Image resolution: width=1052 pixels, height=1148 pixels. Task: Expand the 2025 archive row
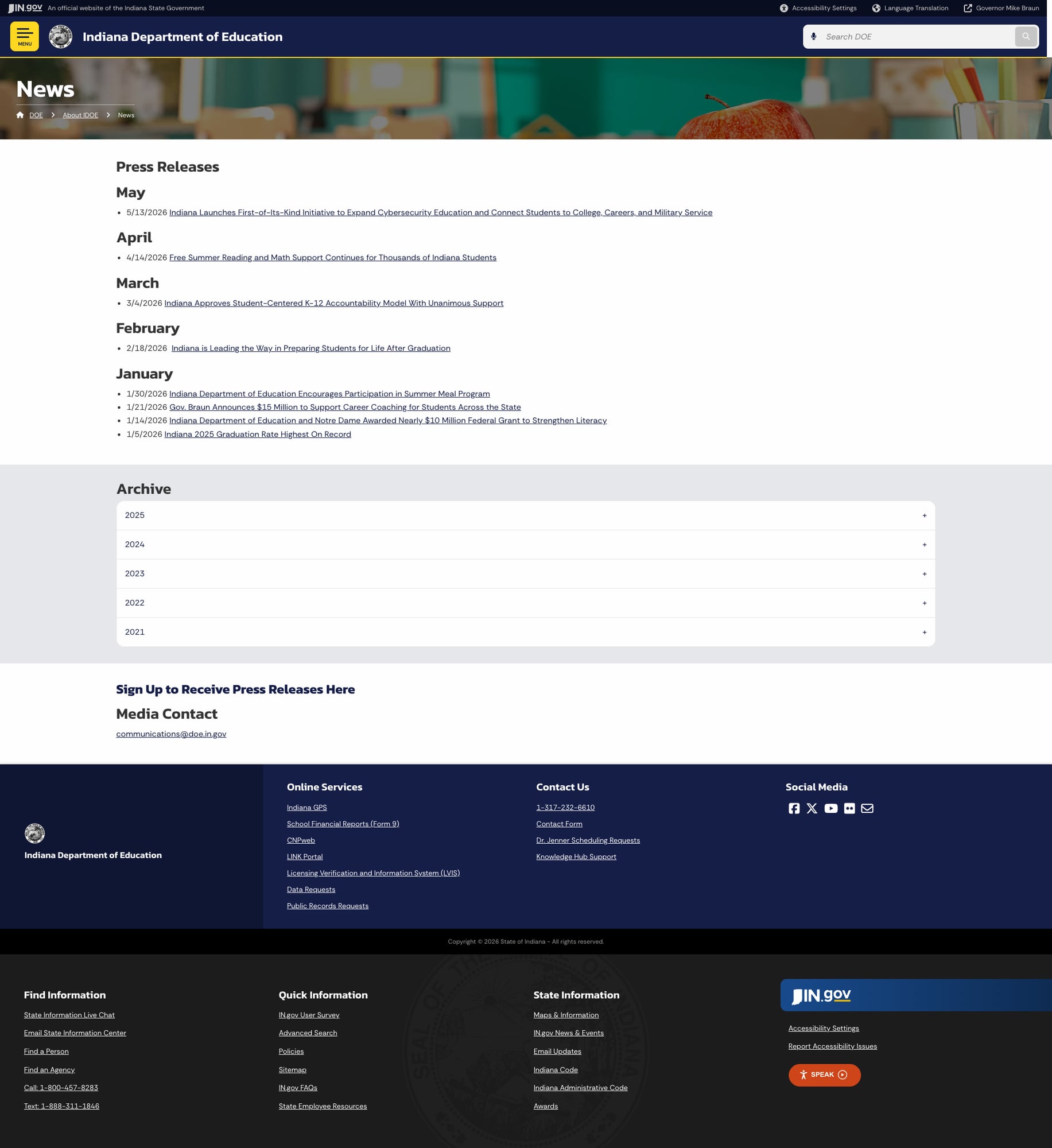[526, 515]
